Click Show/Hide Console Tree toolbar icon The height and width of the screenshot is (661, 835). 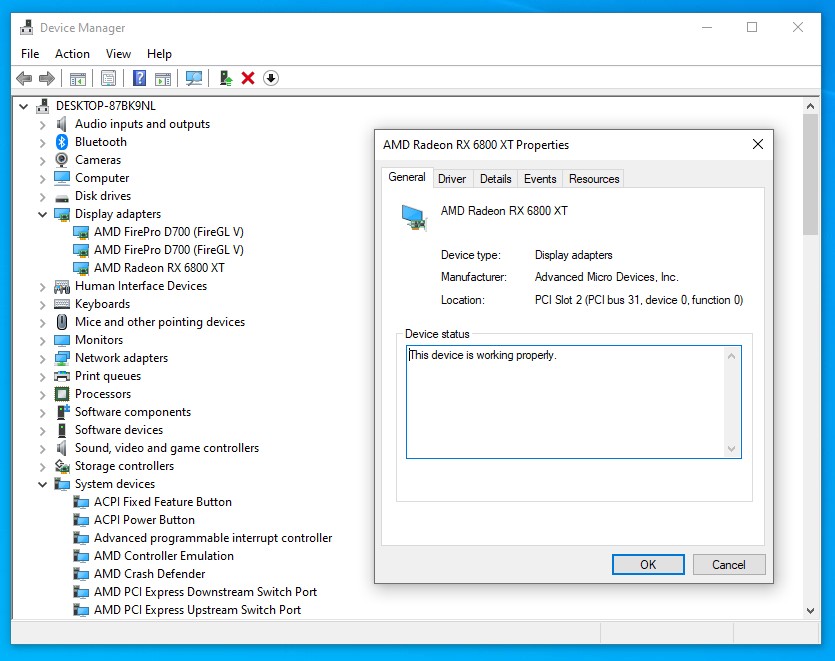tap(78, 78)
